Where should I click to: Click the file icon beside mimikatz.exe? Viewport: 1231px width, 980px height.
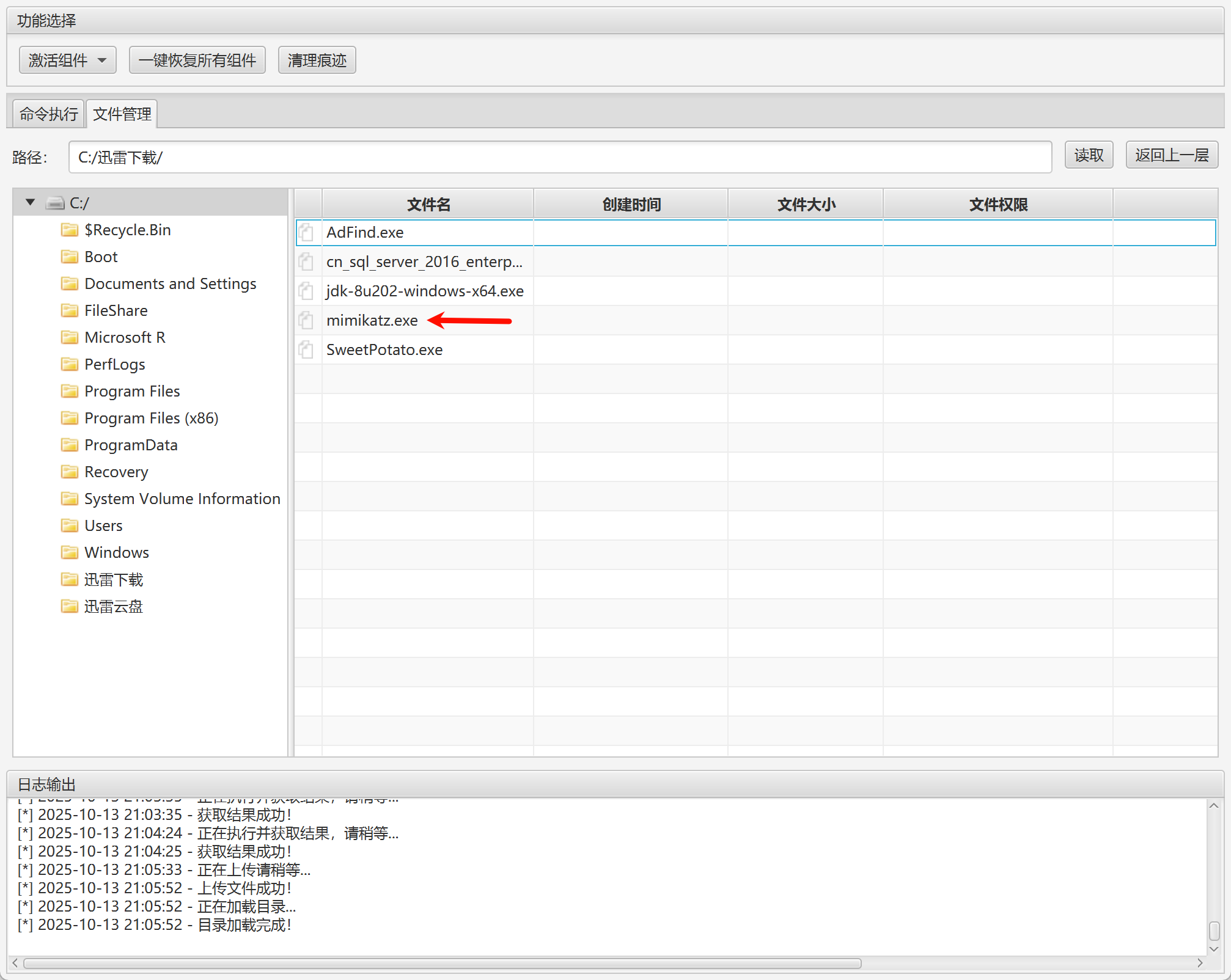pyautogui.click(x=306, y=320)
